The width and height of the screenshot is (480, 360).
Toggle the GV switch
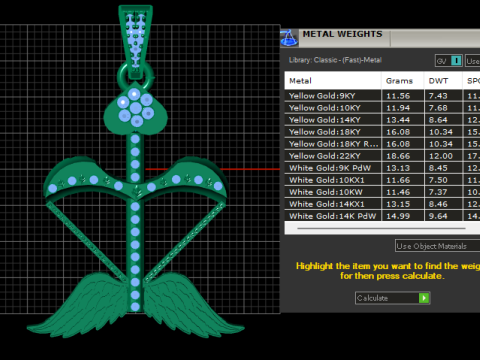click(x=449, y=61)
